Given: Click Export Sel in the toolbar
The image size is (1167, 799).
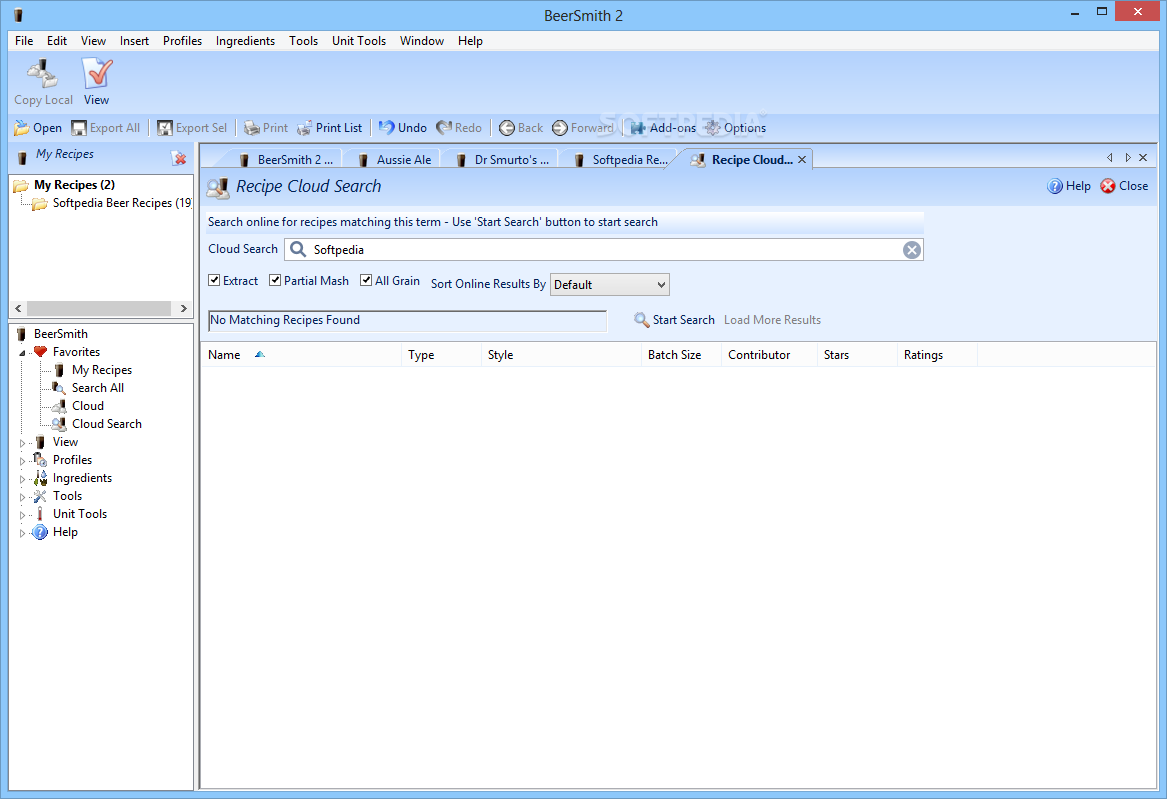Looking at the screenshot, I should click(192, 128).
